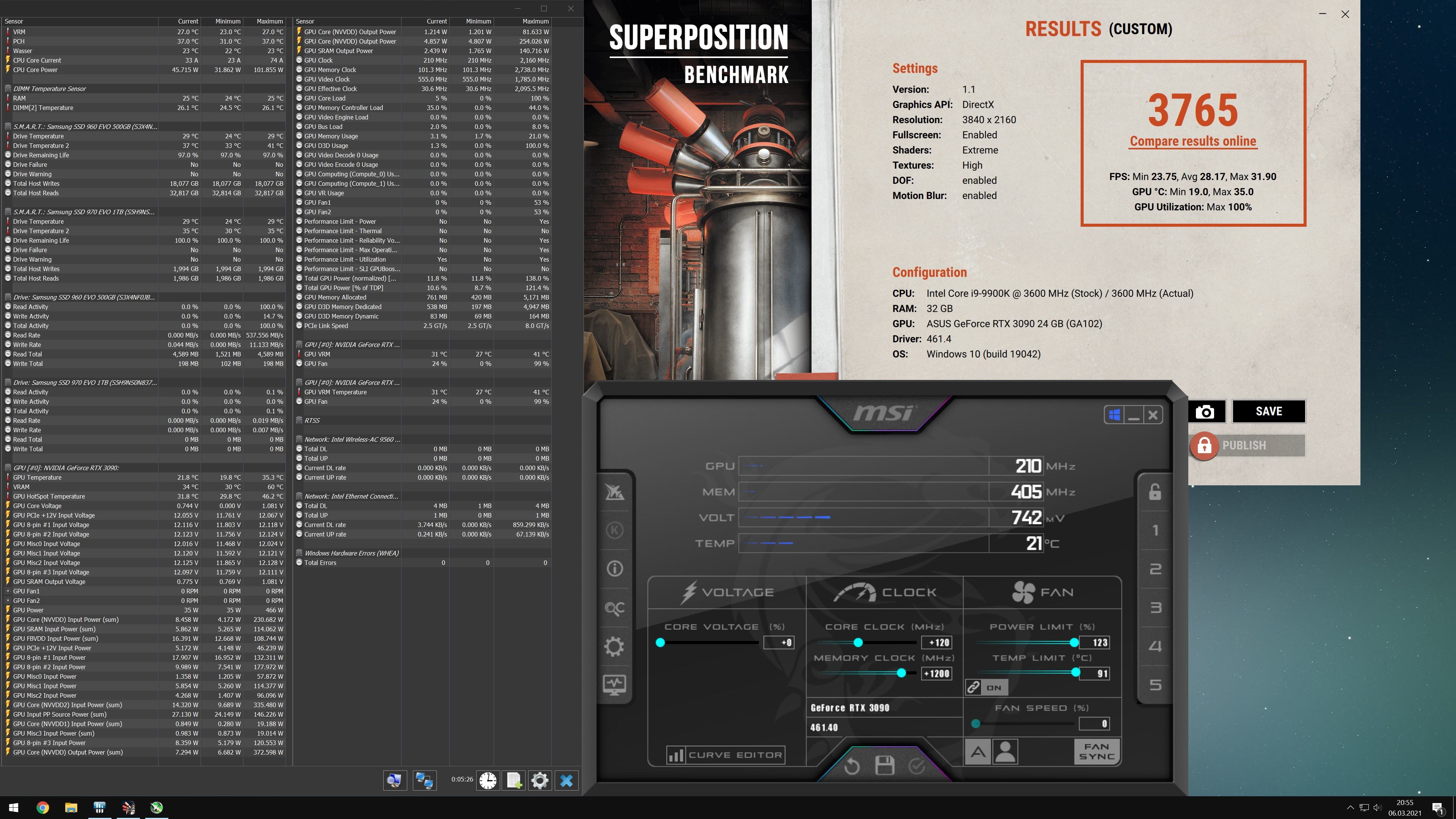1456x819 pixels.
Task: Select Afterburner profile slot 5
Action: coord(1155,685)
